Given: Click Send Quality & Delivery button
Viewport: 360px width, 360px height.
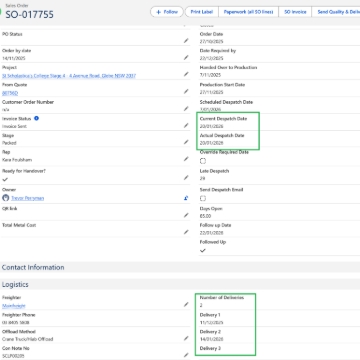Looking at the screenshot, I should (336, 12).
